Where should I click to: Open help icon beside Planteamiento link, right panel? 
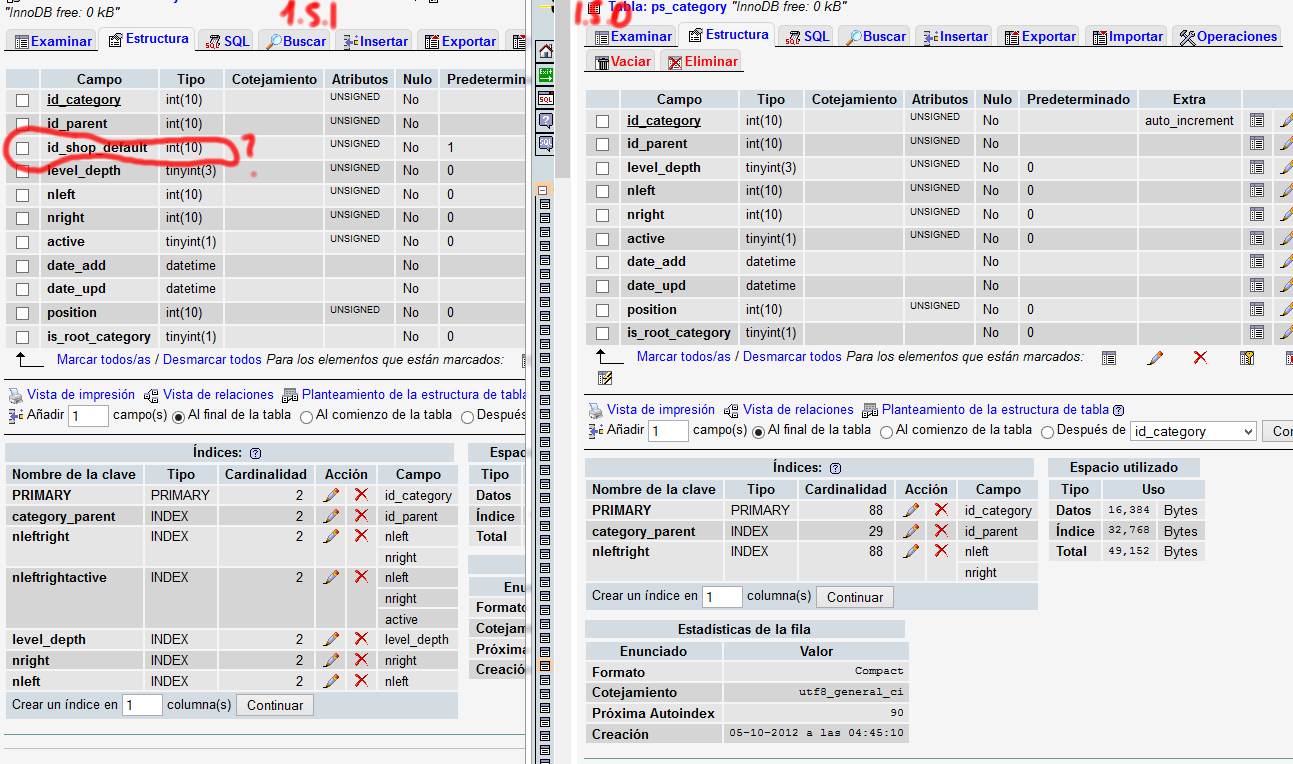click(1118, 410)
